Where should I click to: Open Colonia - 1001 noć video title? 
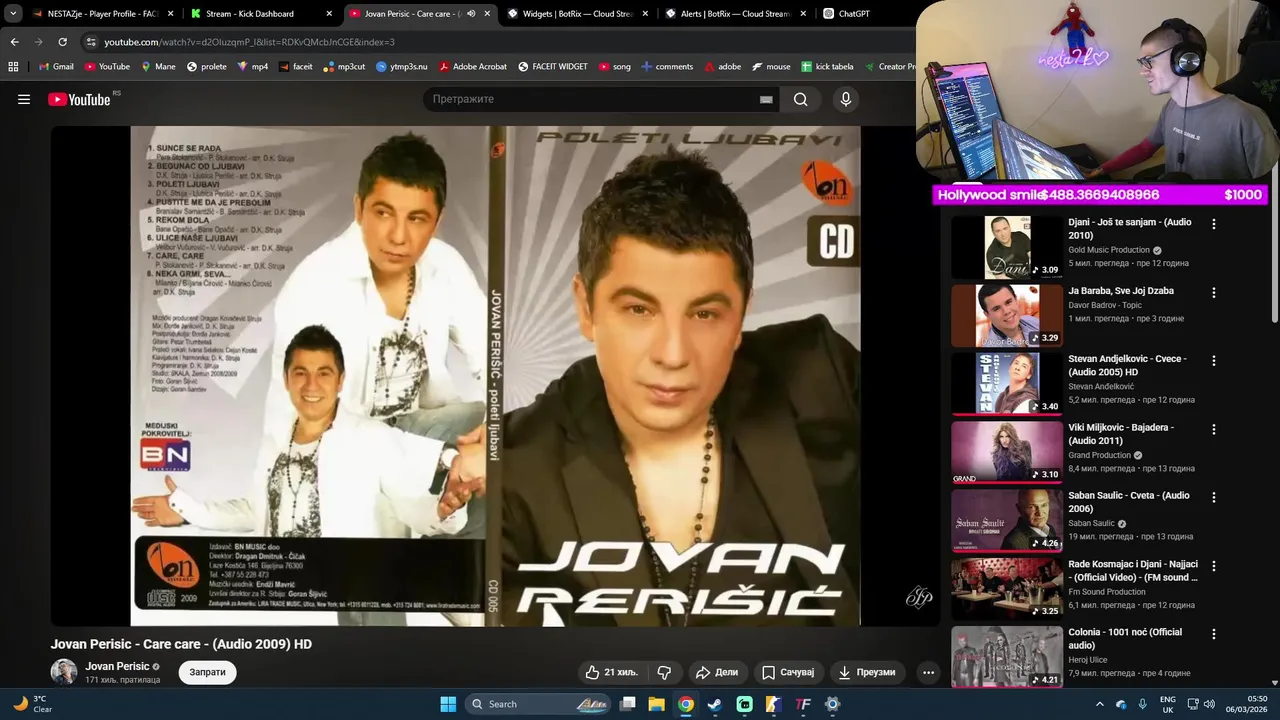(1125, 638)
